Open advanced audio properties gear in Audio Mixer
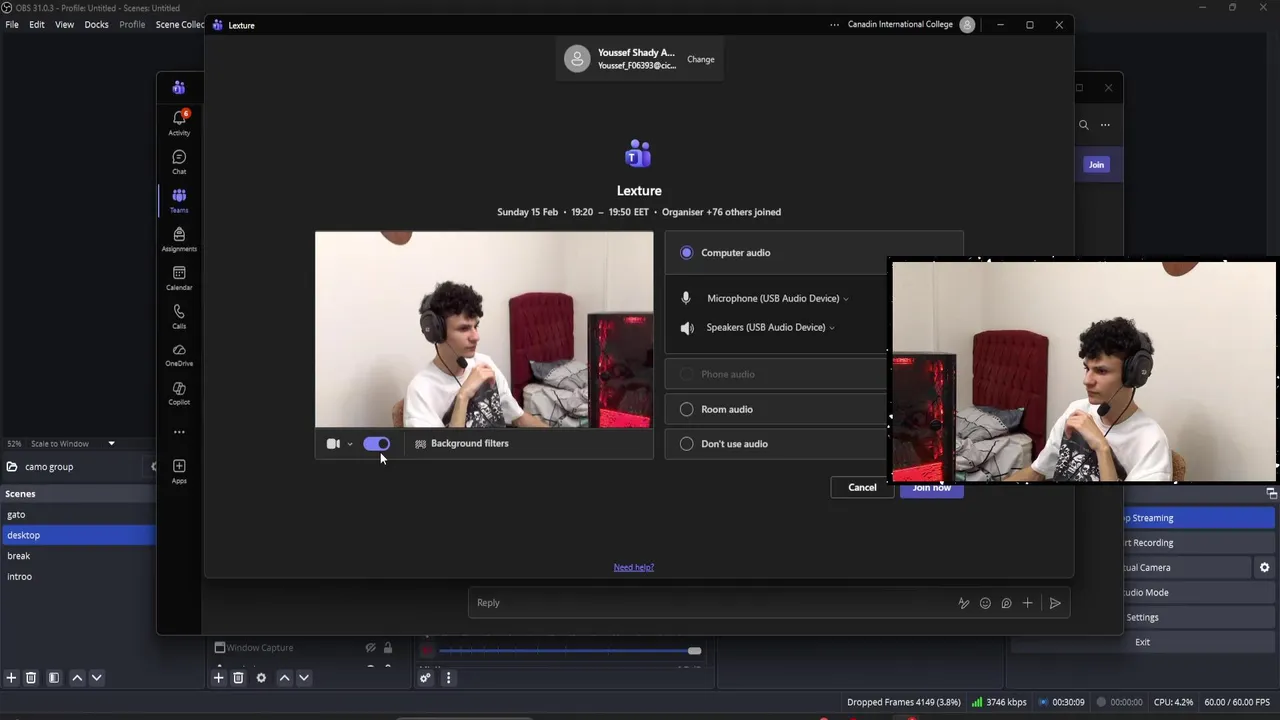The image size is (1280, 720). click(425, 678)
